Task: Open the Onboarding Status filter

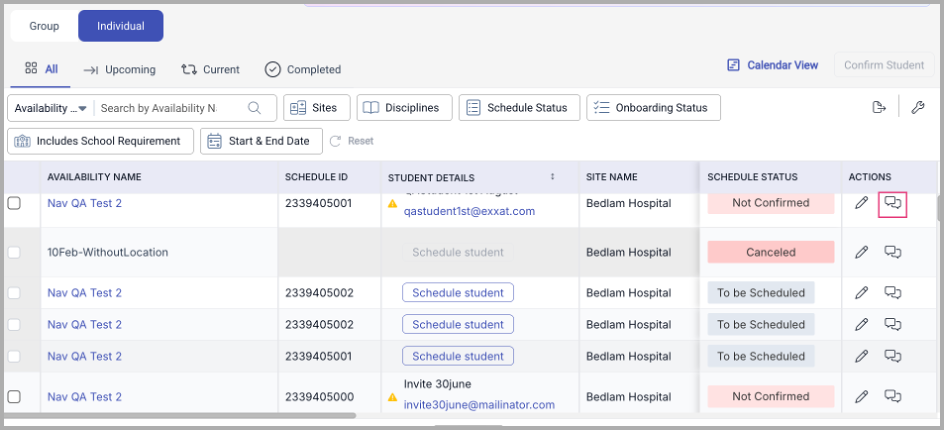Action: (654, 108)
